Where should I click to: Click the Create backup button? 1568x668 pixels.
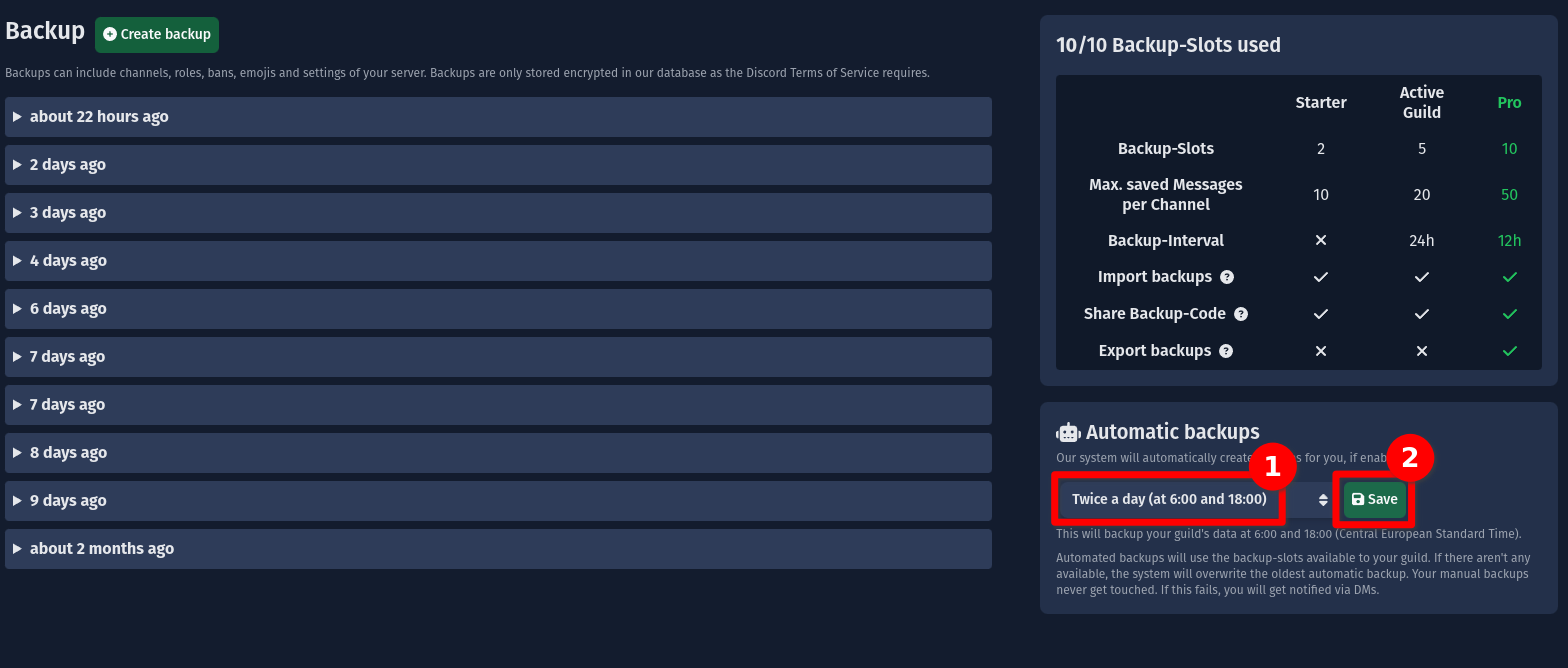[x=157, y=35]
